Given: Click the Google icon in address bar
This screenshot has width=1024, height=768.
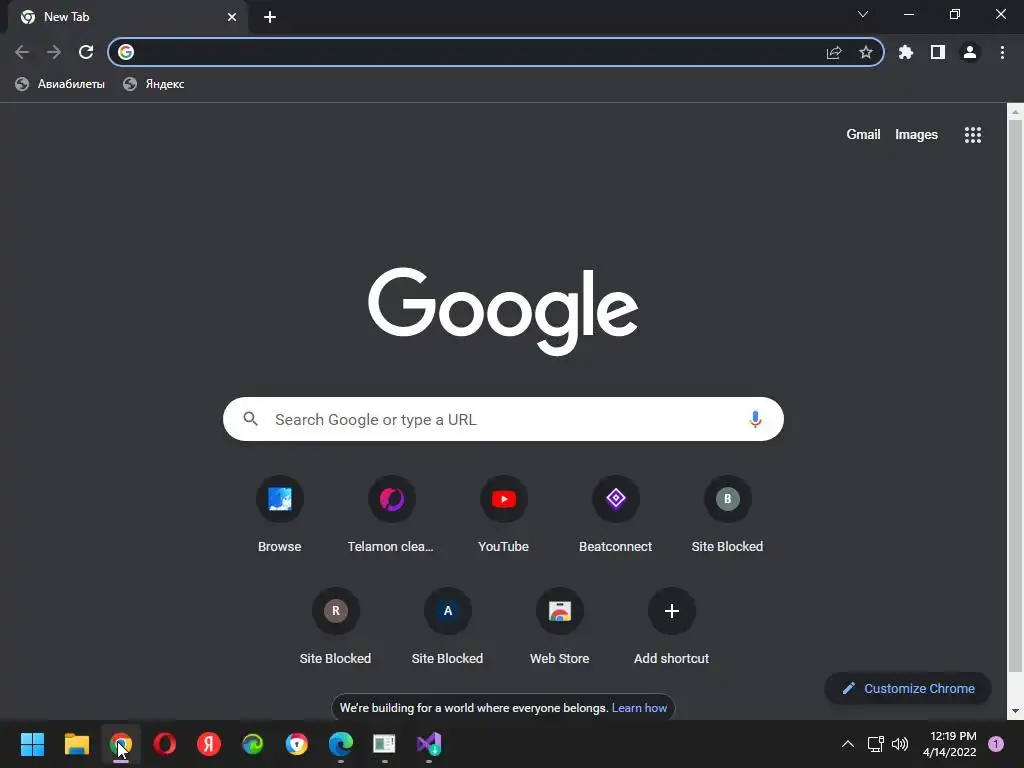Looking at the screenshot, I should 126,52.
